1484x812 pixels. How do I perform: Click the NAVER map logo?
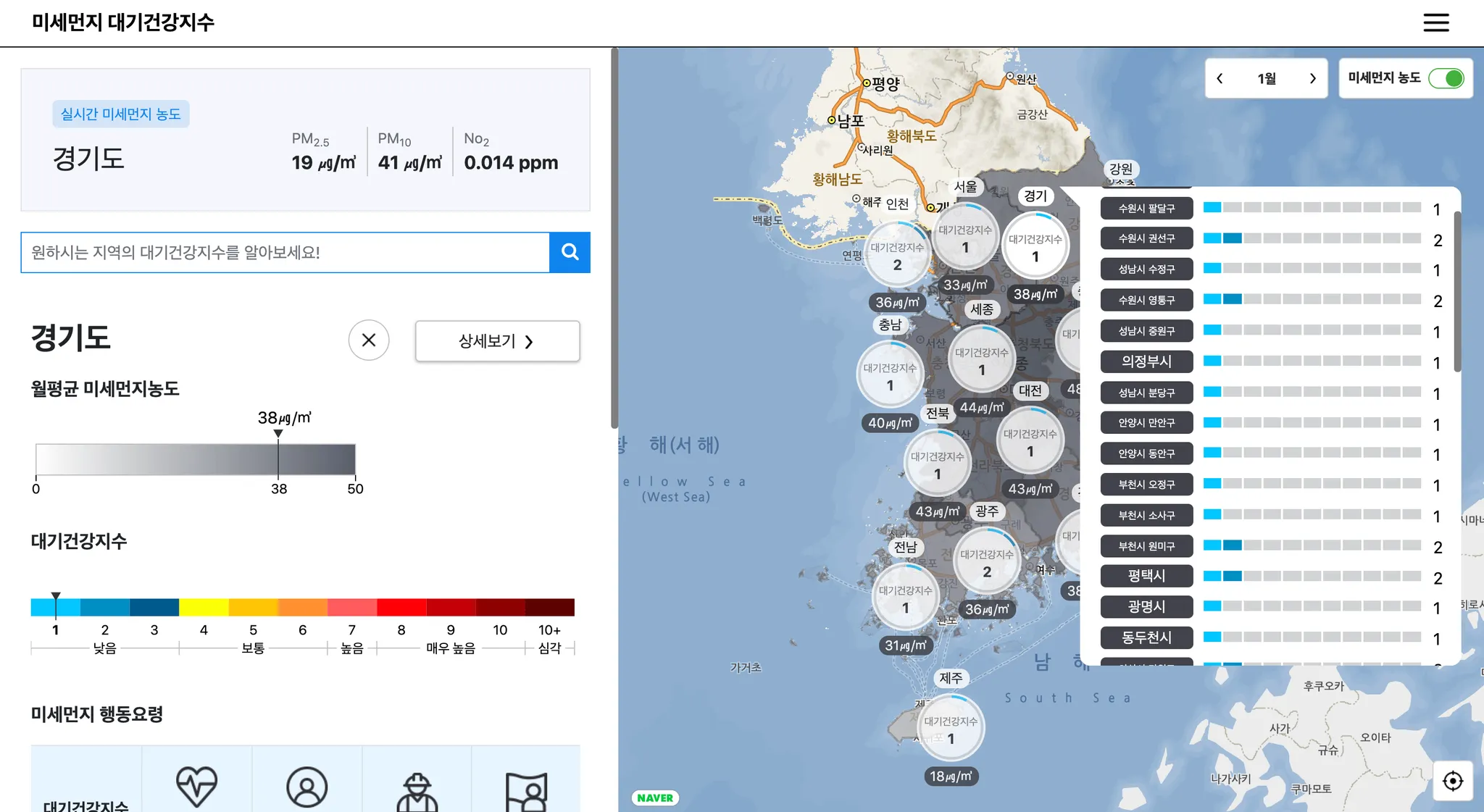pyautogui.click(x=655, y=798)
